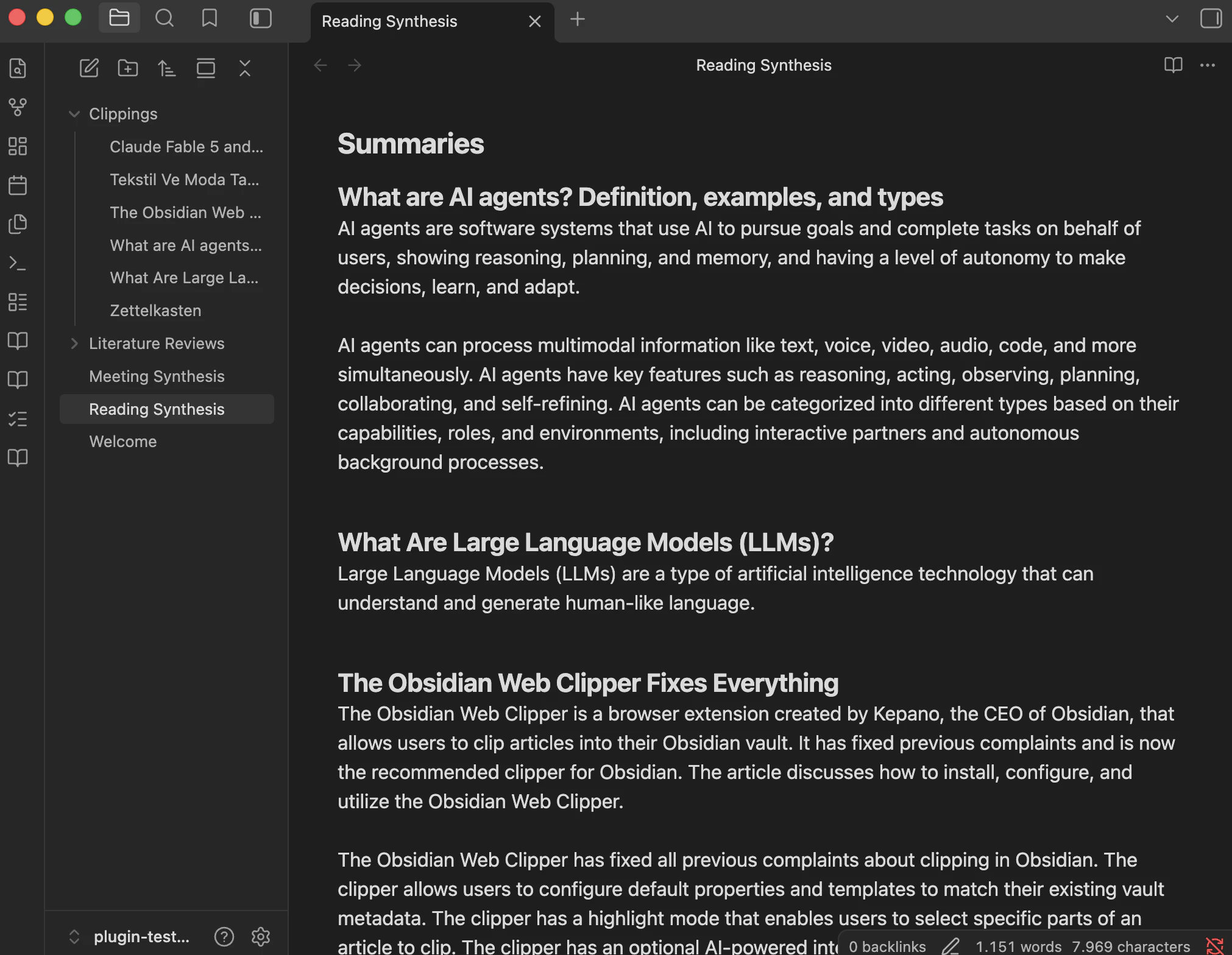Viewport: 1232px width, 955px height.
Task: Open the help icon
Action: tap(224, 937)
